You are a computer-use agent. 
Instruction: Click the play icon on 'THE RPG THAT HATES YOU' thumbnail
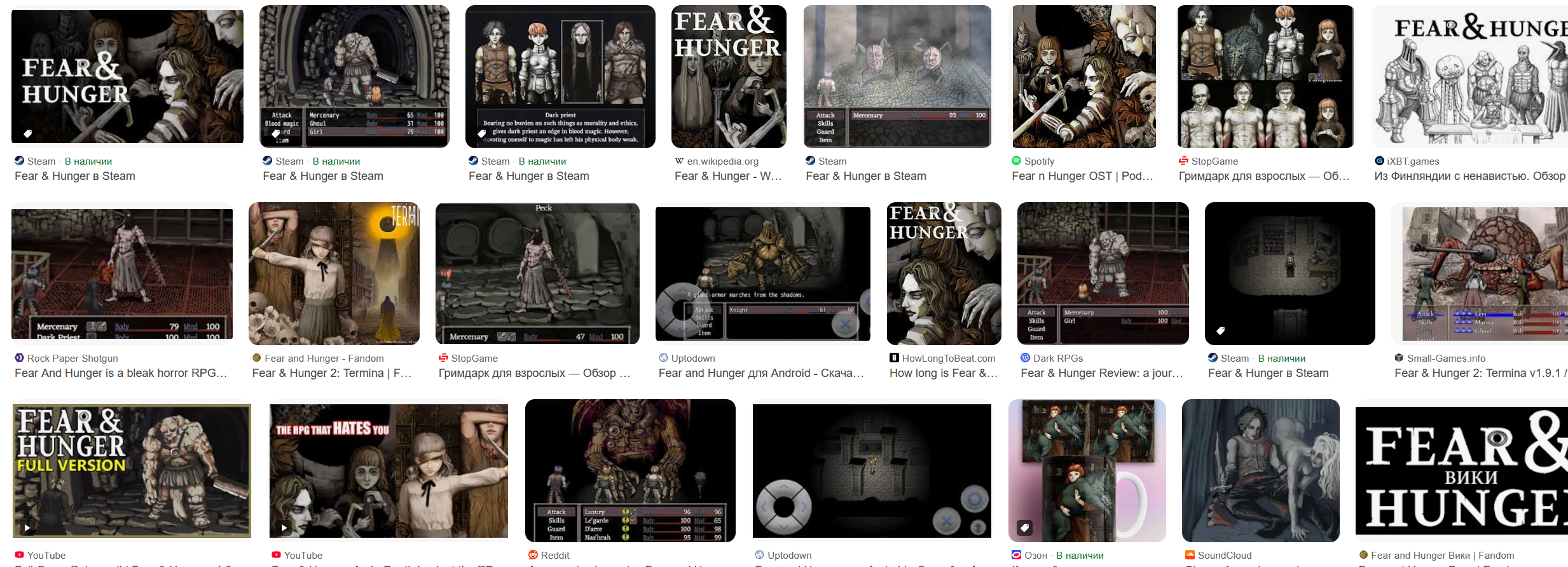[x=284, y=528]
